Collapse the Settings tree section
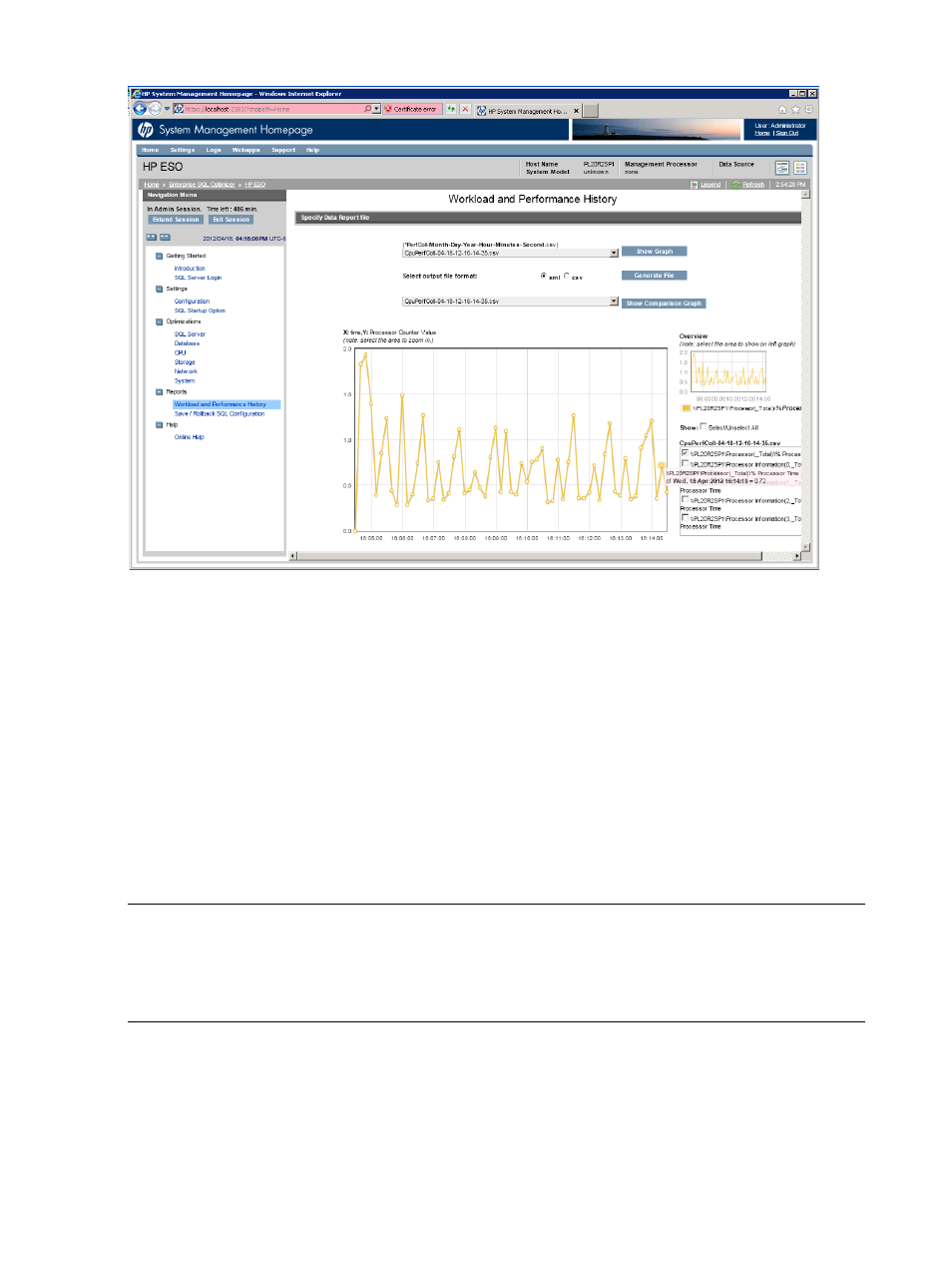Image resolution: width=952 pixels, height=1268 pixels. pyautogui.click(x=159, y=289)
